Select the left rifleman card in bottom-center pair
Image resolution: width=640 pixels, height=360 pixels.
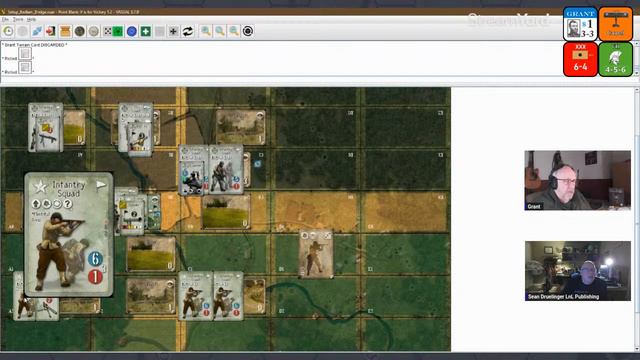(196, 296)
